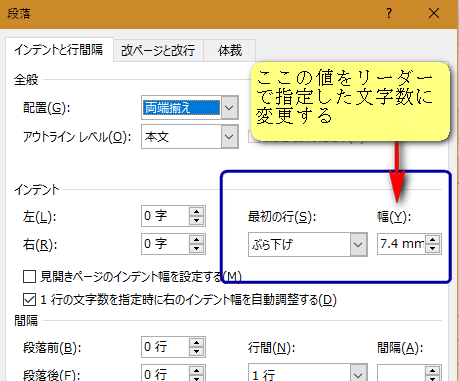This screenshot has height=381, width=459.
Task: Decrease the 段落前 spacing value
Action: 196,351
